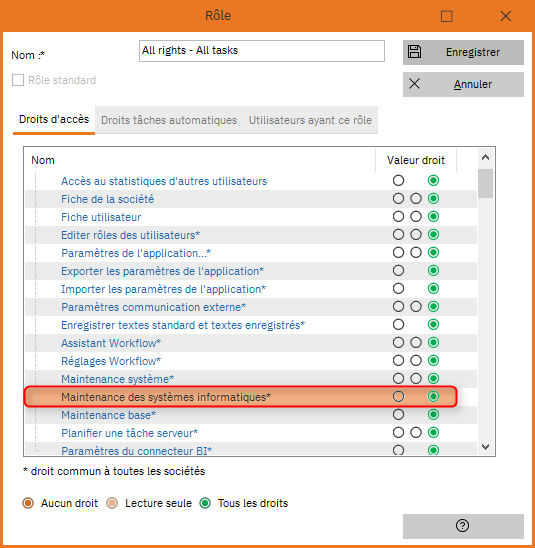Click the green Tous les droits legend icon
Screen dimensions: 535x548
point(205,503)
